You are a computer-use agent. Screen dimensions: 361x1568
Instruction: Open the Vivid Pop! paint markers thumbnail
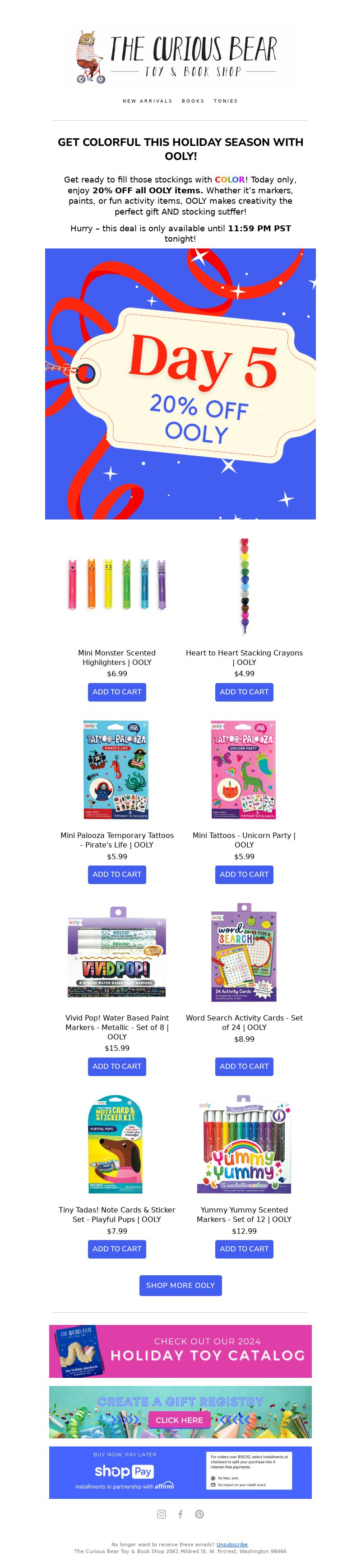117,954
